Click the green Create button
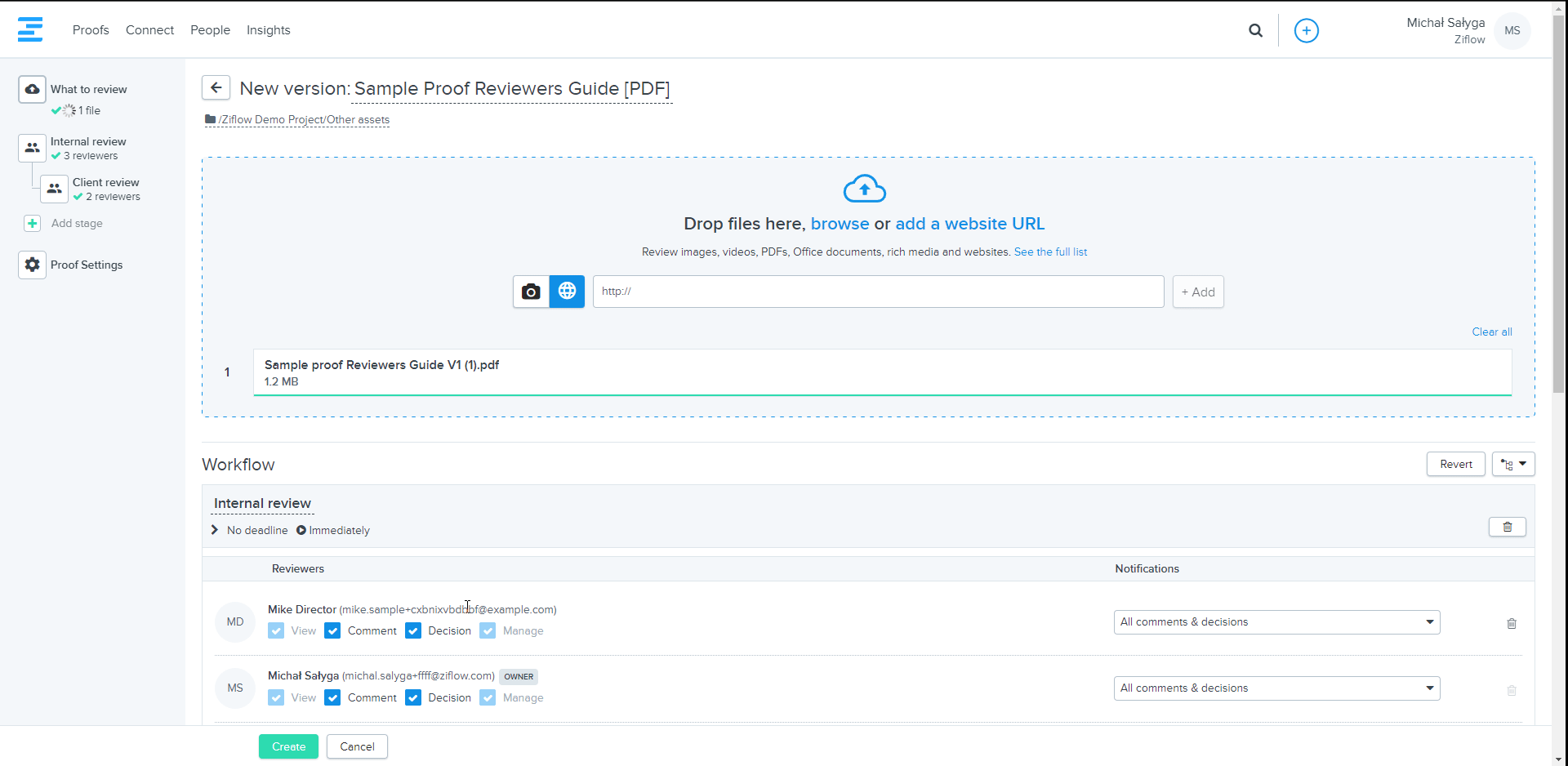Image resolution: width=1568 pixels, height=766 pixels. point(288,746)
